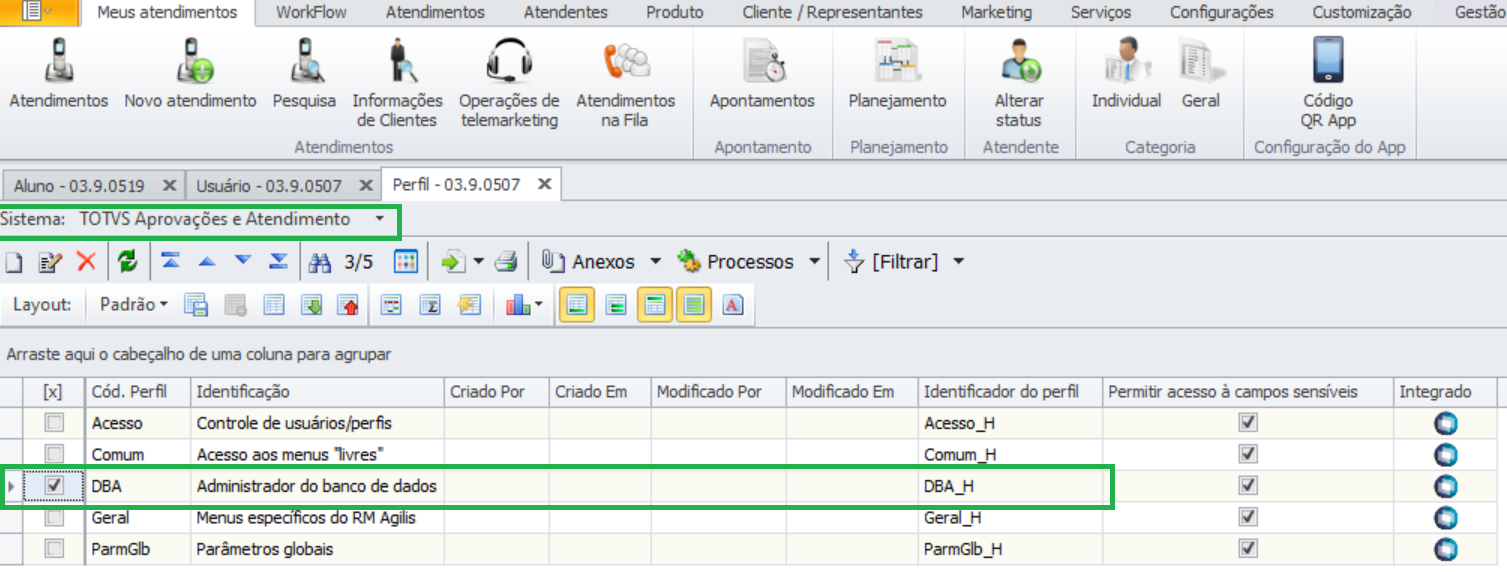
Task: Click the new record icon
Action: [13, 262]
